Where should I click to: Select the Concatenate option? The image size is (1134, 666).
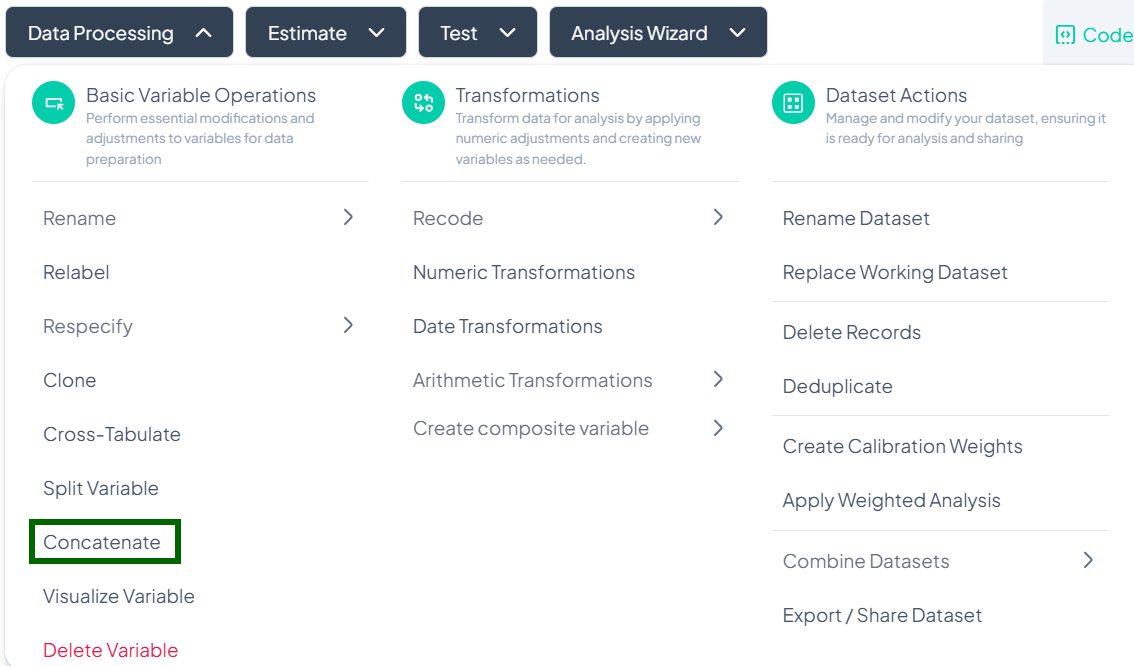102,542
